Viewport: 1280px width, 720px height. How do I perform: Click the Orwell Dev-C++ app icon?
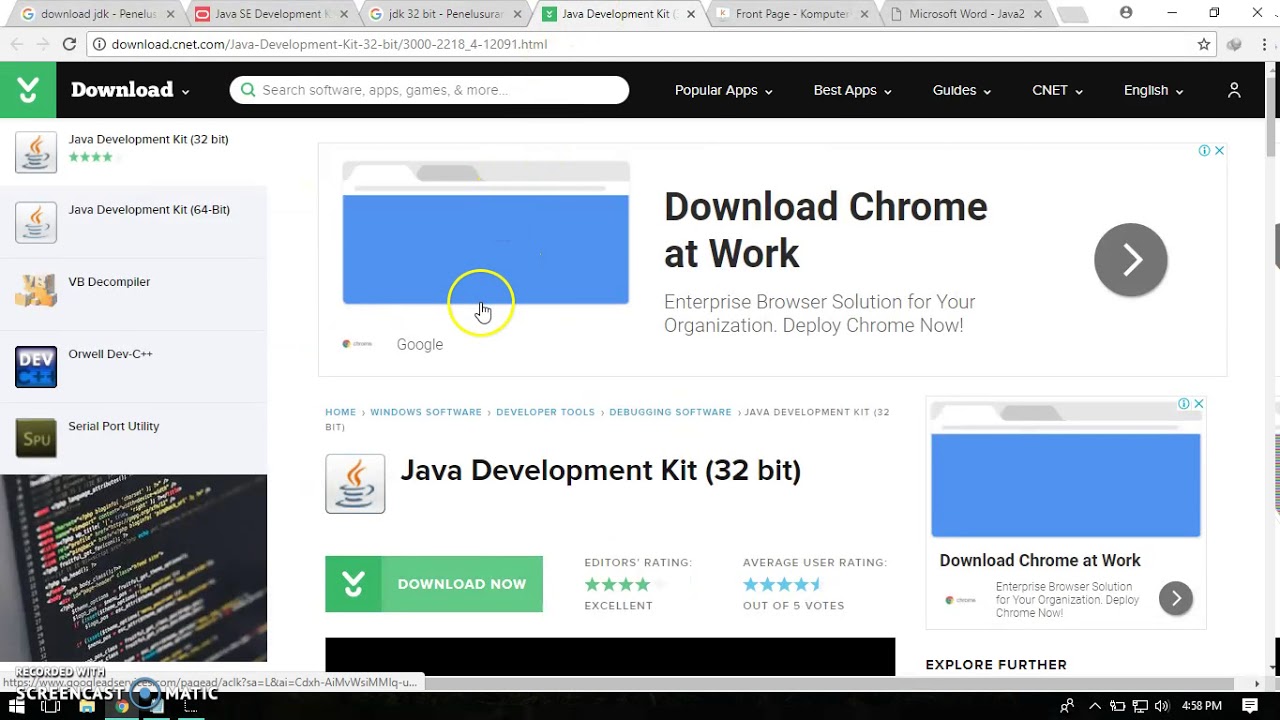[x=36, y=367]
